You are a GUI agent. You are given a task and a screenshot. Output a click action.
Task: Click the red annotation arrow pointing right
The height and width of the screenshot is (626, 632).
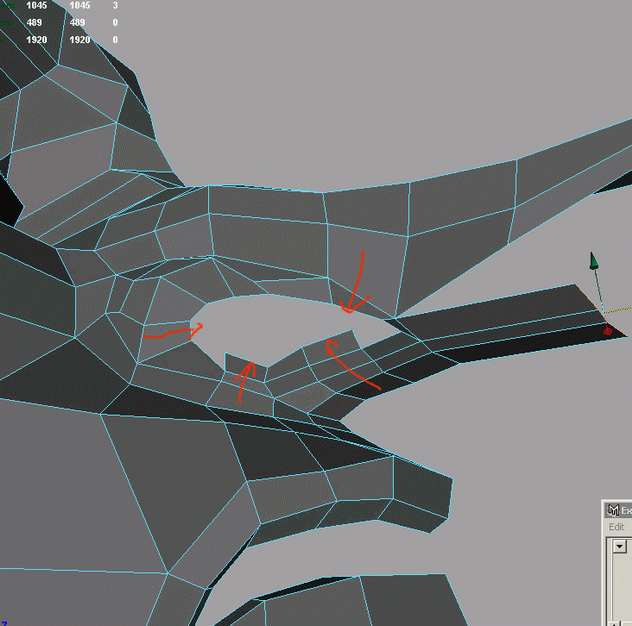[174, 332]
